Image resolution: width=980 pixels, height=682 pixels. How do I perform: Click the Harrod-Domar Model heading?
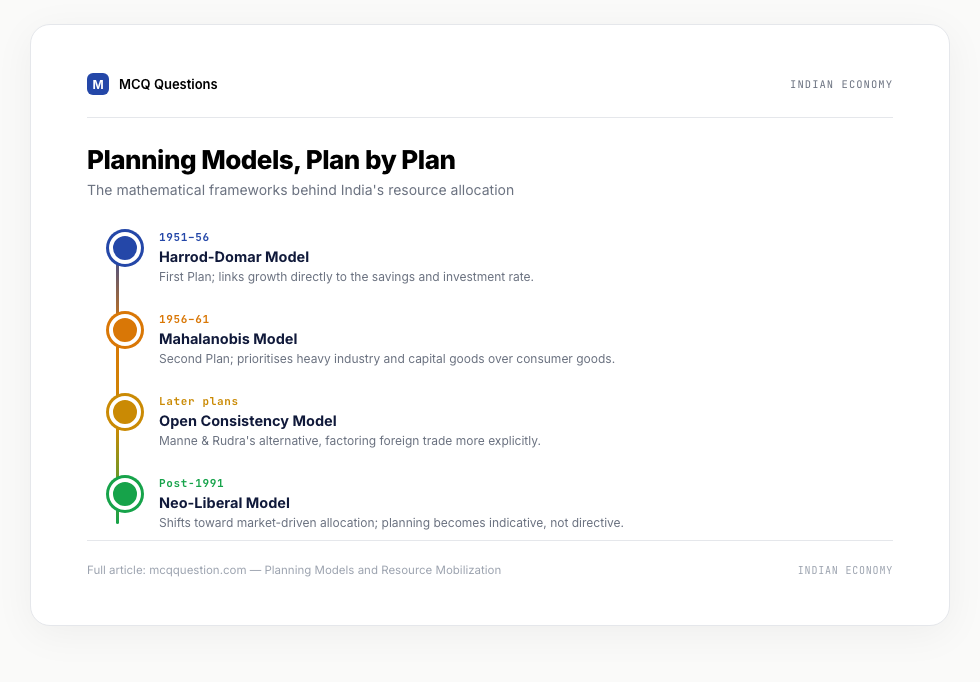(234, 257)
